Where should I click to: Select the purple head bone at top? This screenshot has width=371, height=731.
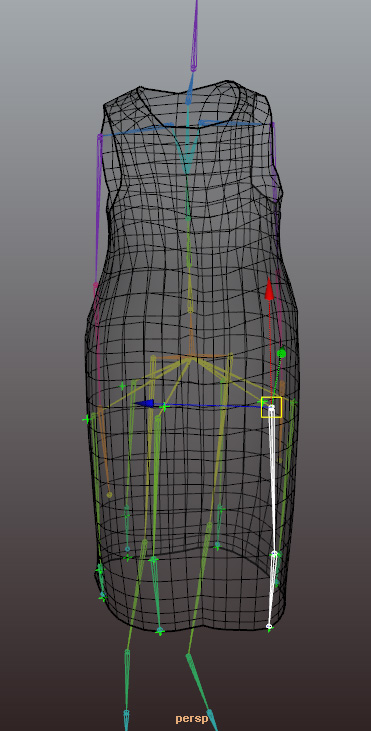195,35
